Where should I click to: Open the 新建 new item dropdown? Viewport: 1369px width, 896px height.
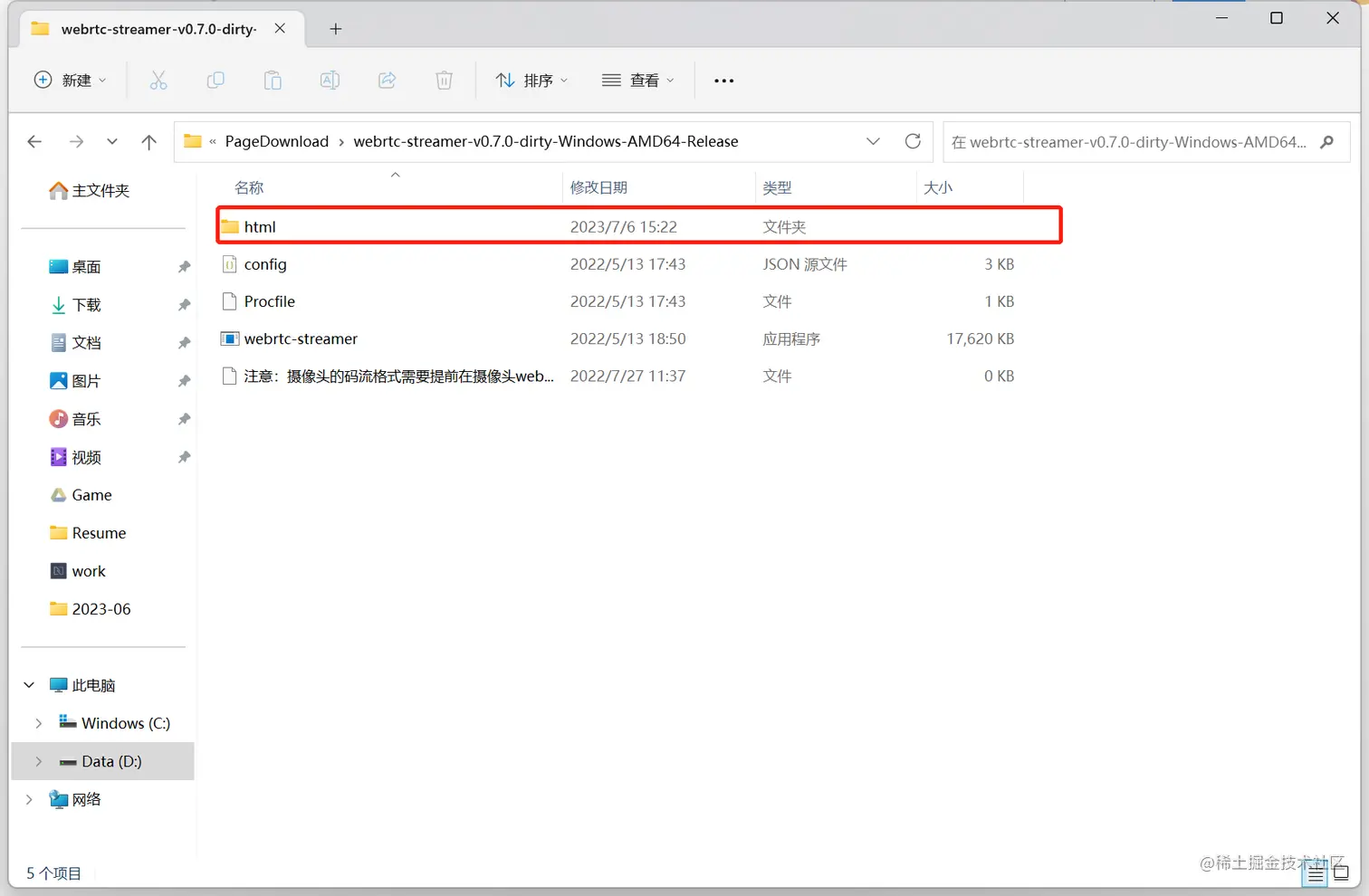click(70, 81)
